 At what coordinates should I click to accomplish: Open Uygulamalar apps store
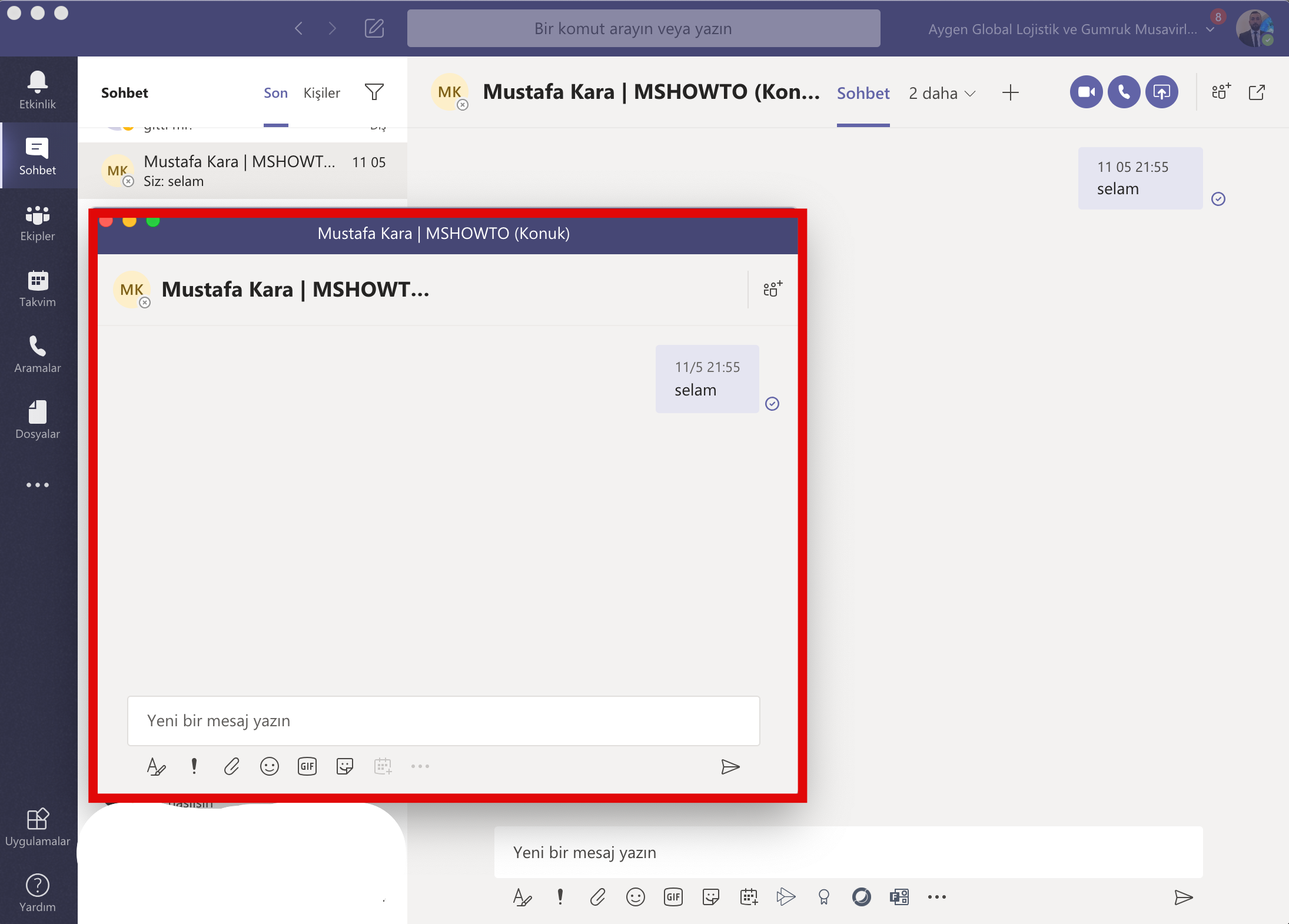click(38, 827)
